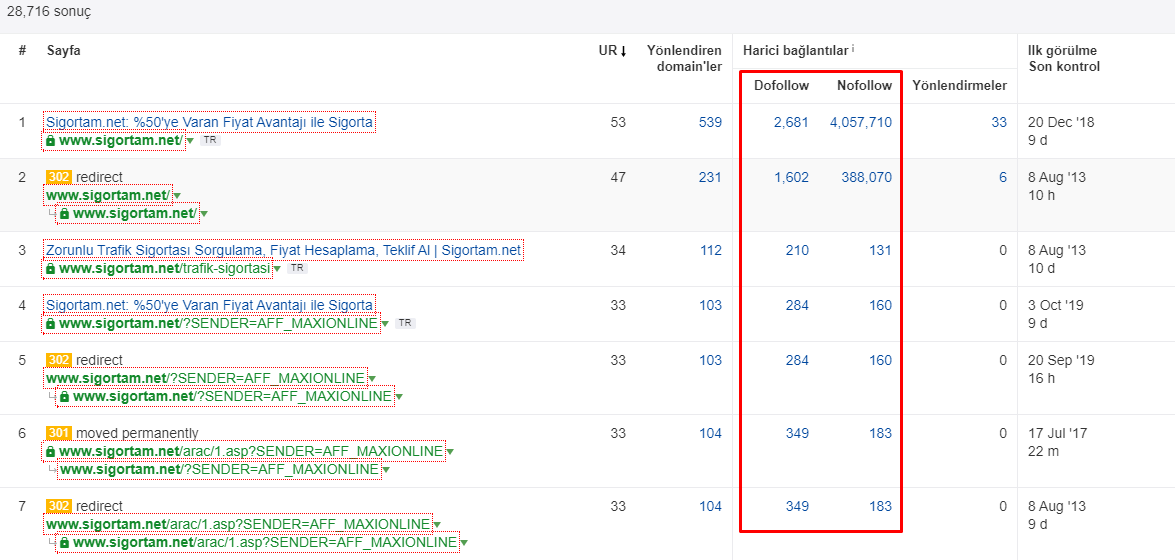Viewport: 1175px width, 560px height.
Task: Open dropdown arrow of row 5's source URL
Action: tap(372, 379)
